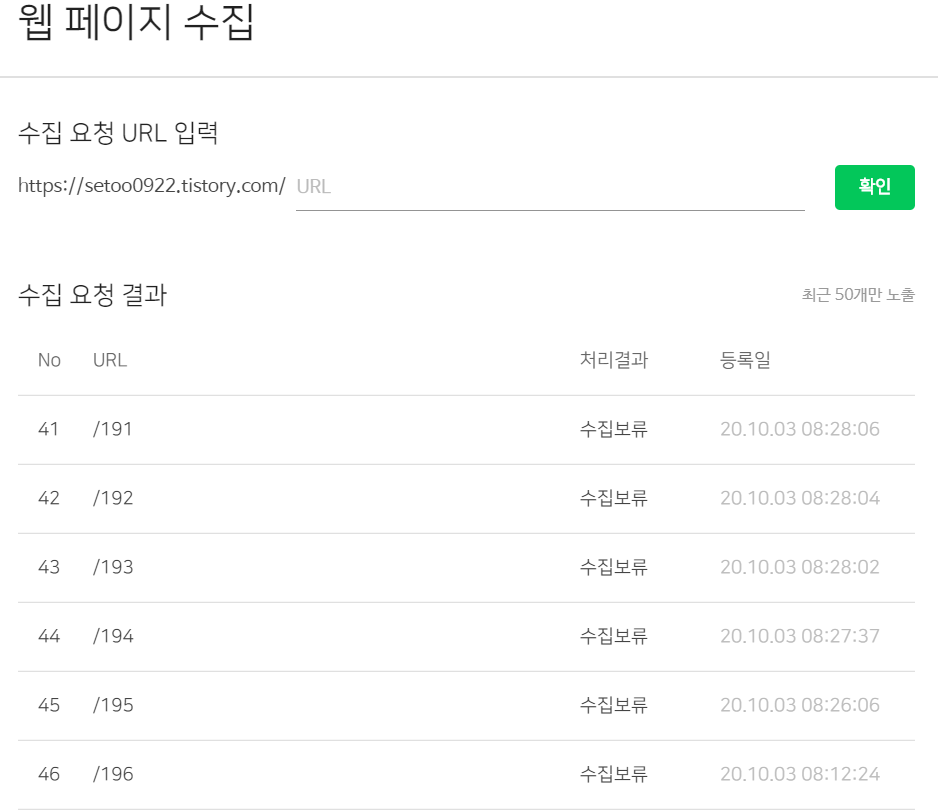Focus the URL input field
Image resolution: width=938 pixels, height=810 pixels.
(550, 187)
